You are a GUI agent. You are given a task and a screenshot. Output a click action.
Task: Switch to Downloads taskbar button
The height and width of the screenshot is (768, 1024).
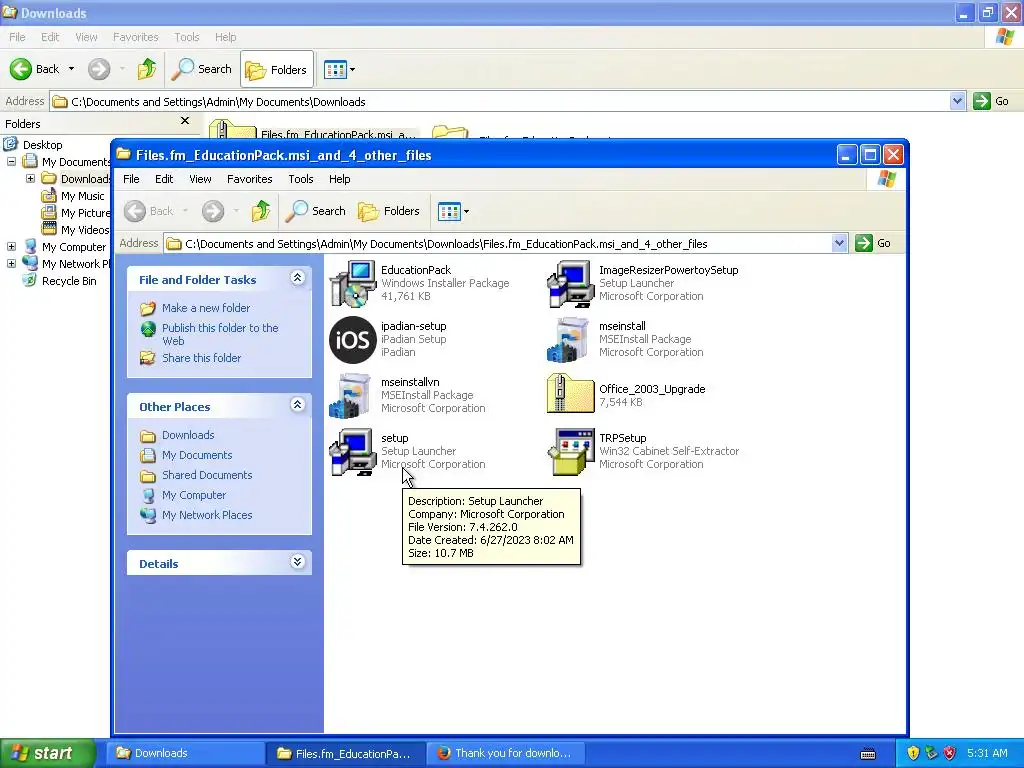(x=186, y=753)
